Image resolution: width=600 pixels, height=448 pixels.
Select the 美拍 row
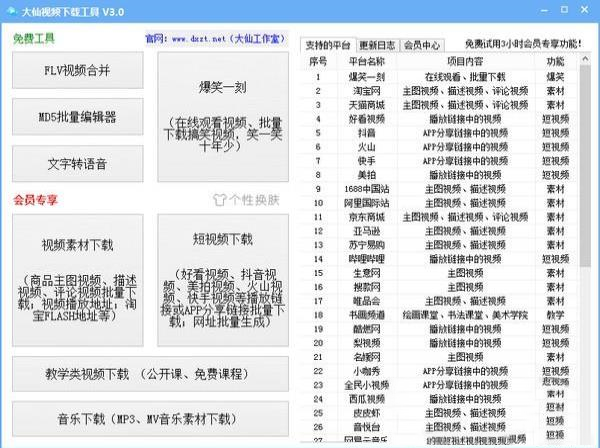439,175
